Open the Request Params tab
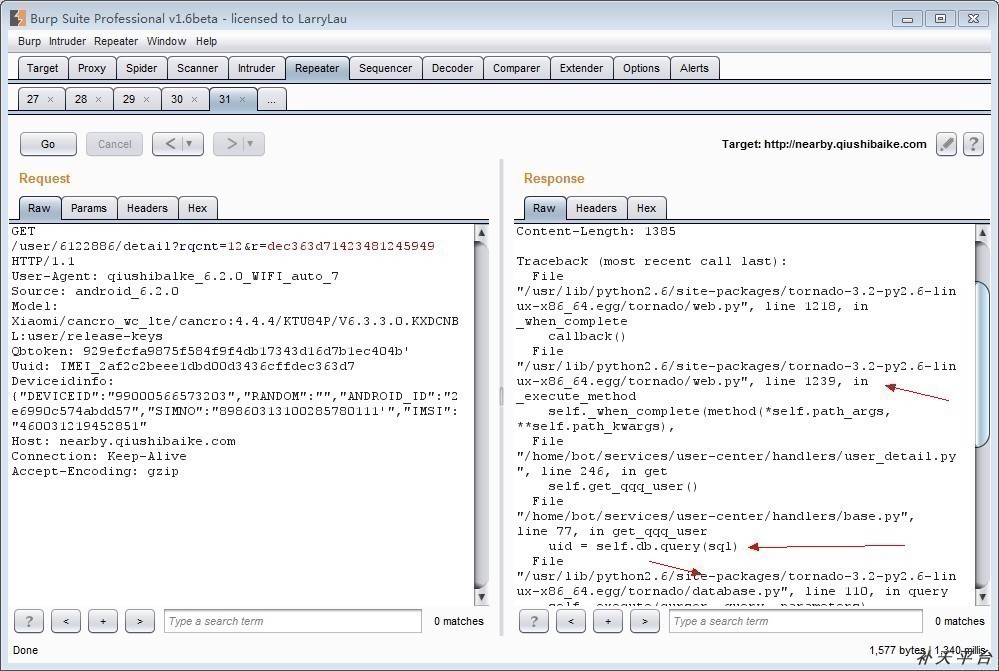 [89, 208]
